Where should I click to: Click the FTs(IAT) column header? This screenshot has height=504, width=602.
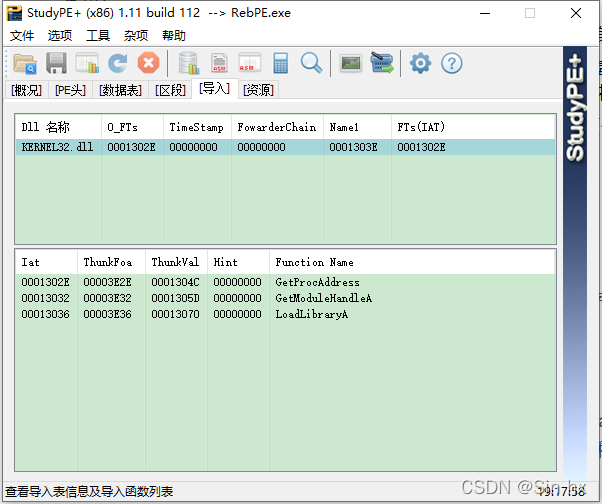pyautogui.click(x=473, y=127)
